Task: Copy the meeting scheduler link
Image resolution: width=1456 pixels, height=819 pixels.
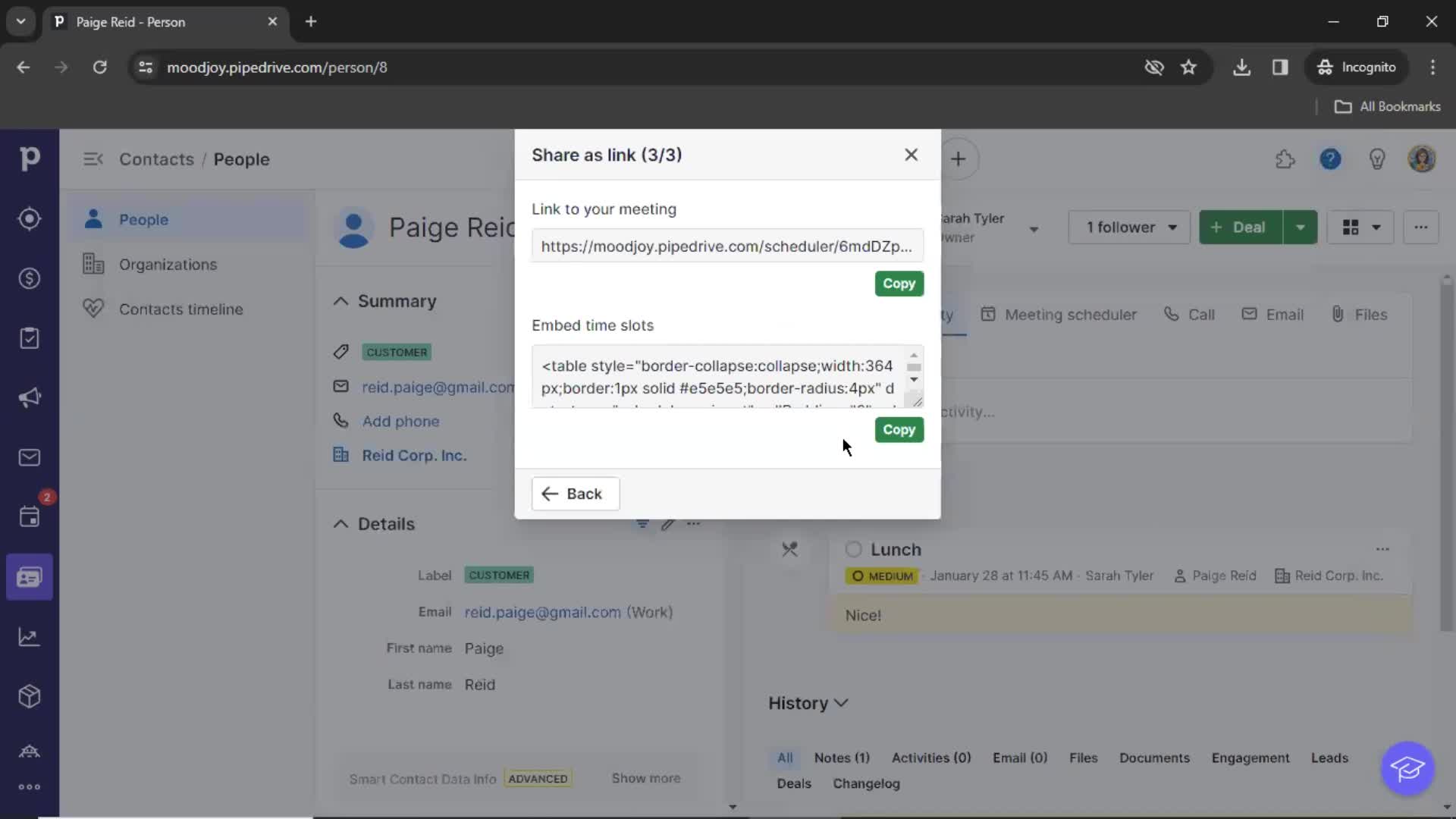Action: pos(898,283)
